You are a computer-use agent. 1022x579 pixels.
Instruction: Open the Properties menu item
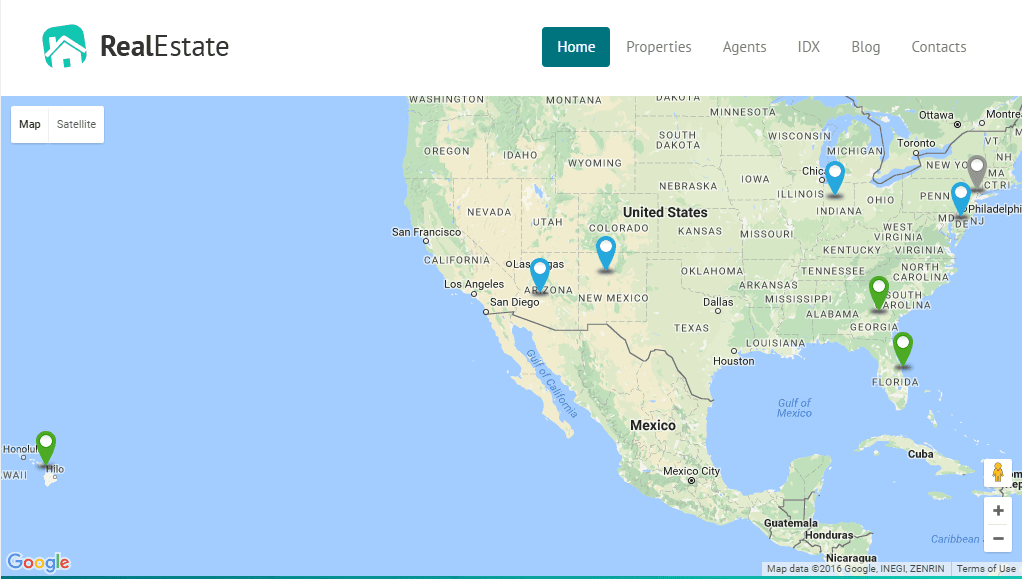pyautogui.click(x=659, y=47)
